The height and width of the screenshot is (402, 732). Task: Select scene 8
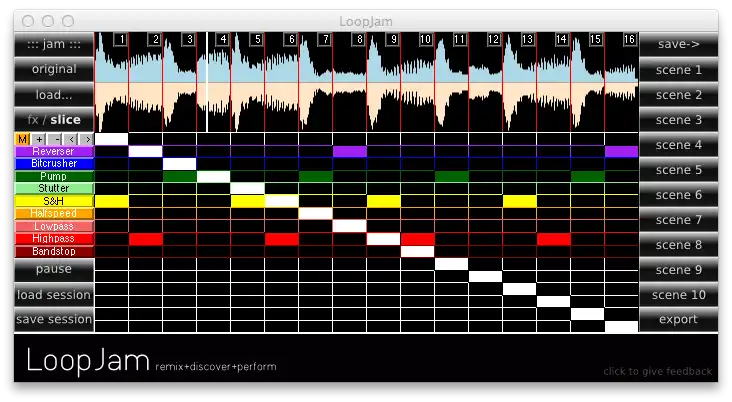(x=678, y=245)
